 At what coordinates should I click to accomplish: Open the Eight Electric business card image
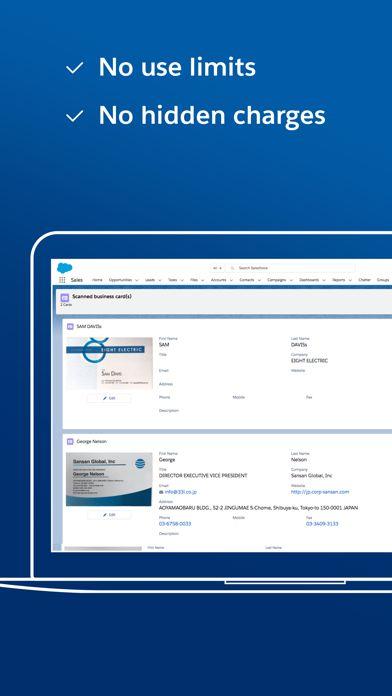click(109, 364)
